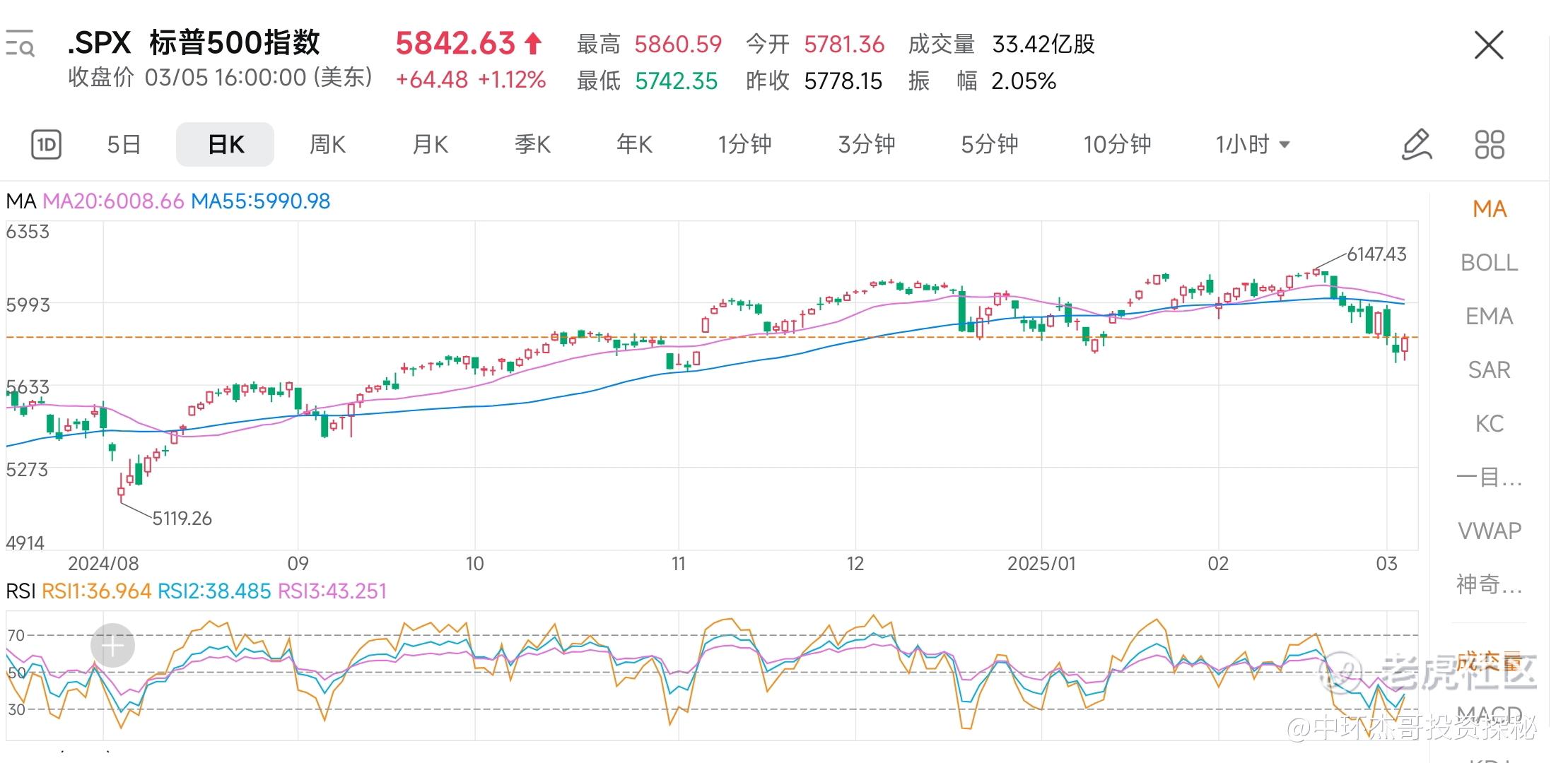Click the 5993 price axis label
This screenshot has height=763, width=1568.
[28, 305]
